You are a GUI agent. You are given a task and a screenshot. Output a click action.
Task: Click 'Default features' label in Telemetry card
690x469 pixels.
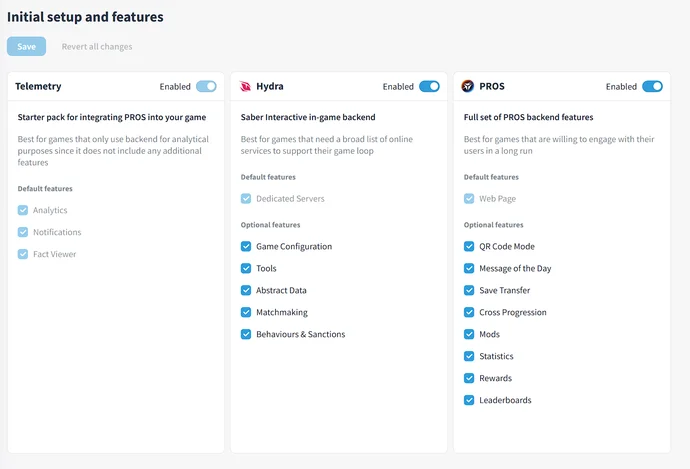45,188
